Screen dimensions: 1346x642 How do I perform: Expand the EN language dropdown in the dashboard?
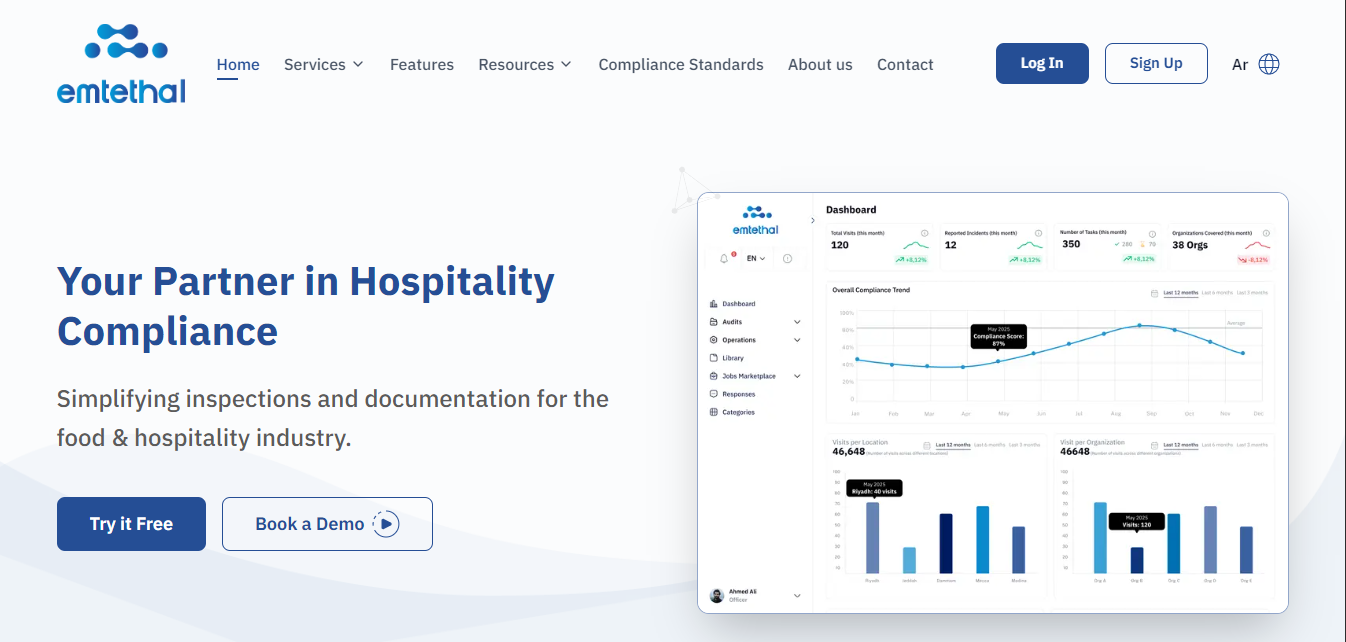tap(755, 257)
